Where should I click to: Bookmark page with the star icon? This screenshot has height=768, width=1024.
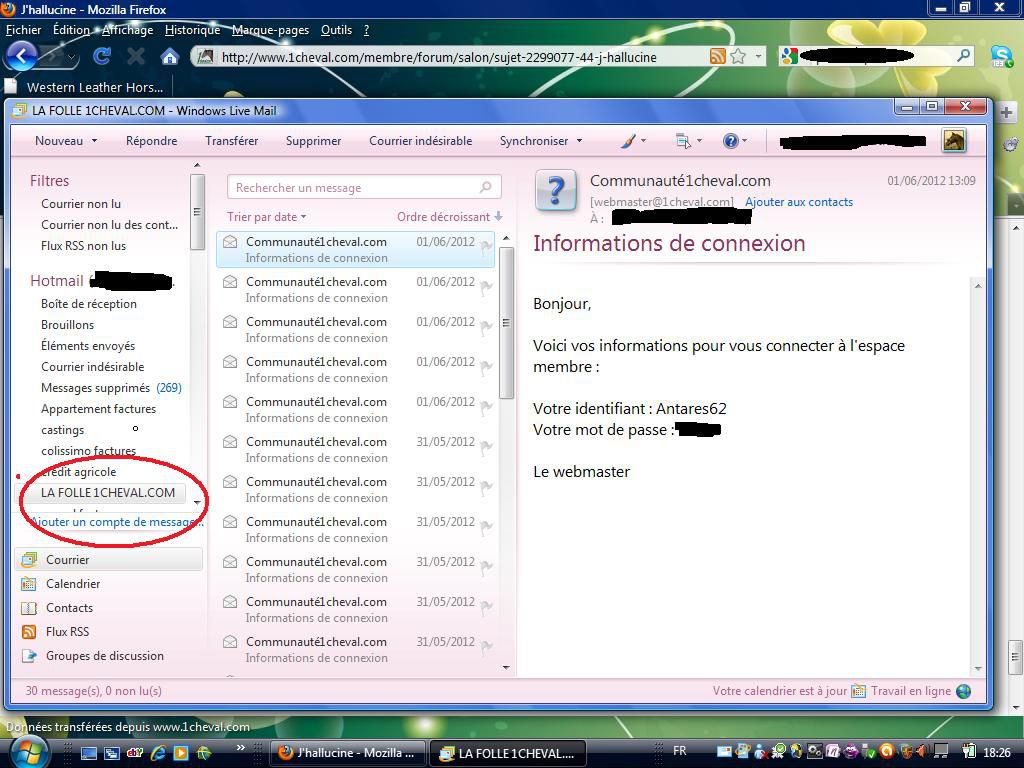pos(738,56)
